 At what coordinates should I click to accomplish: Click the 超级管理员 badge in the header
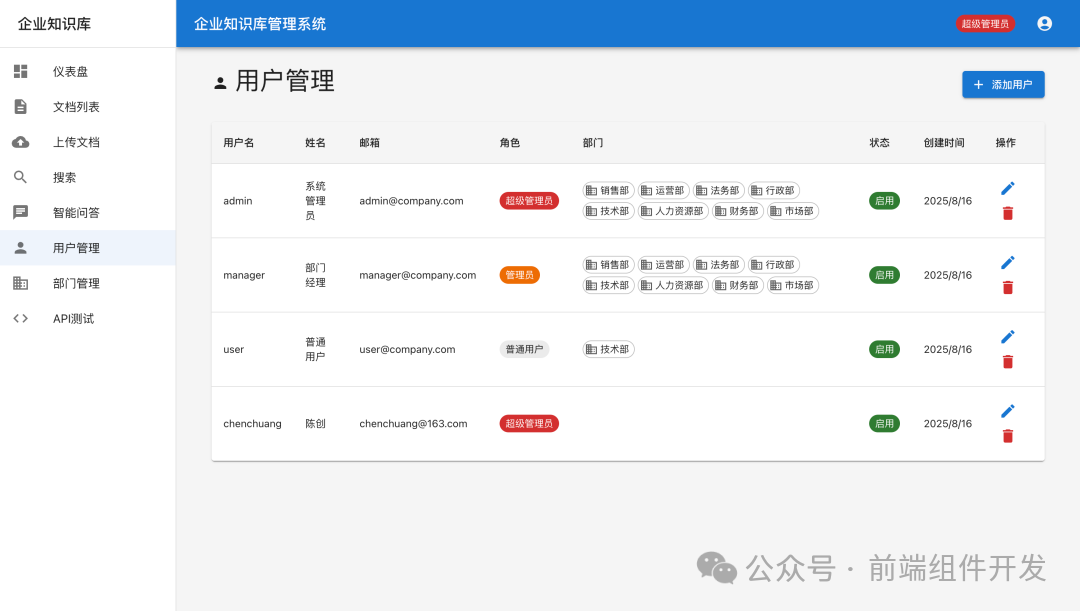[x=985, y=23]
